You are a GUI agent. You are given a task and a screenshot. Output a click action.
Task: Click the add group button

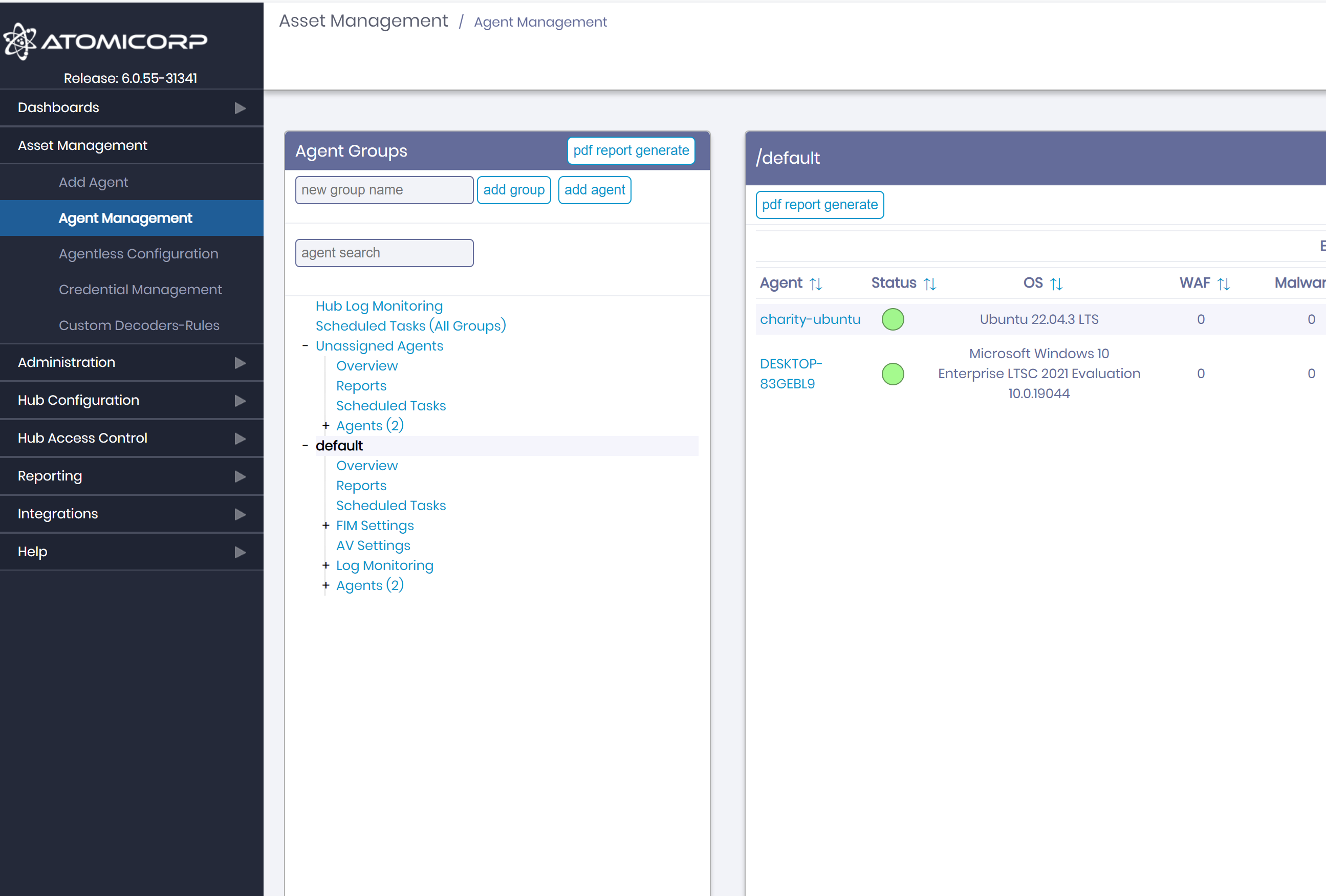pos(513,189)
